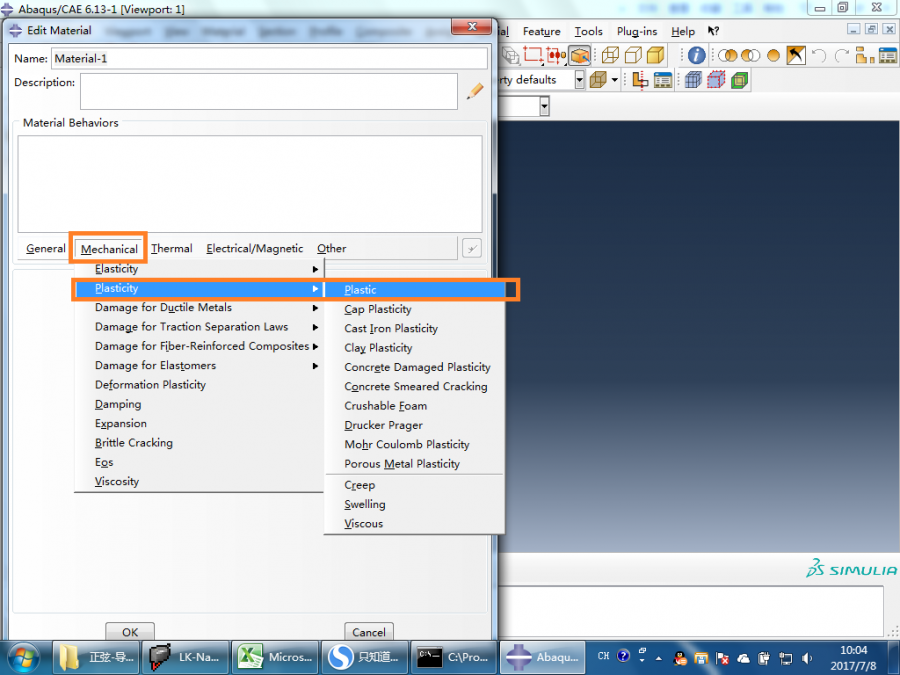Click the orange L-shape view cut icon
Viewport: 900px width, 675px height.
(640, 80)
